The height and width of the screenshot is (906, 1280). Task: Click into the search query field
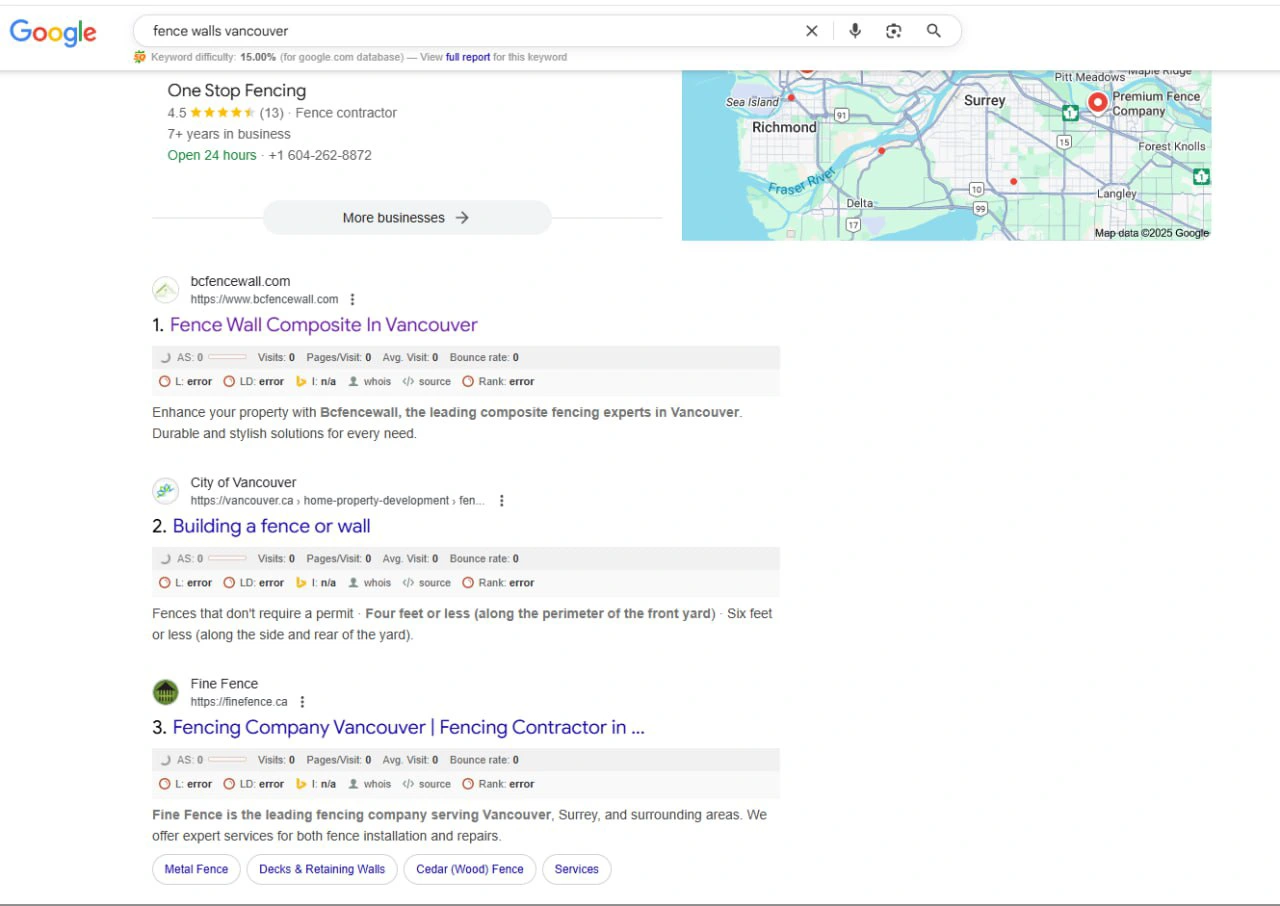(x=470, y=31)
